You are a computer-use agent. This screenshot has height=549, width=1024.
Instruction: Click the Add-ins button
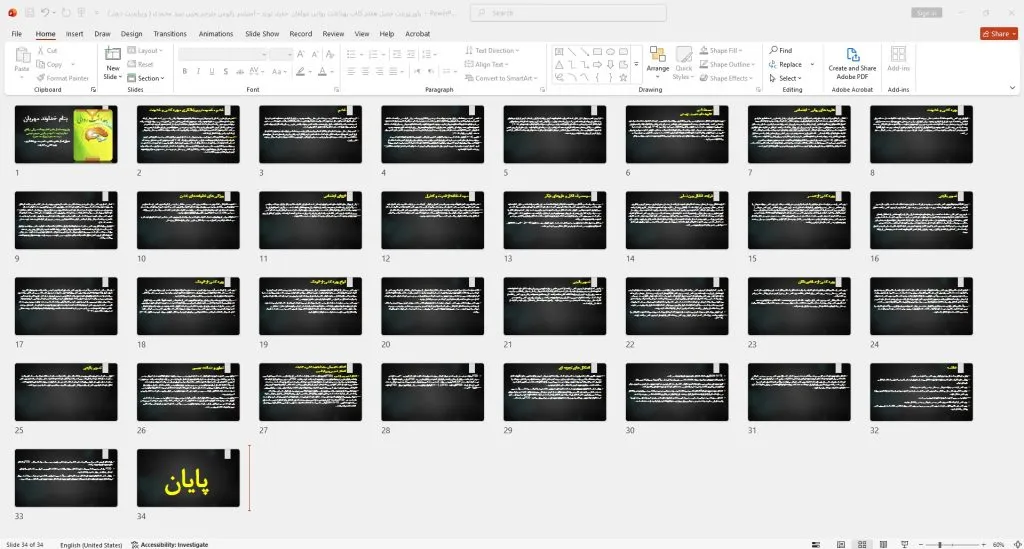pyautogui.click(x=899, y=59)
